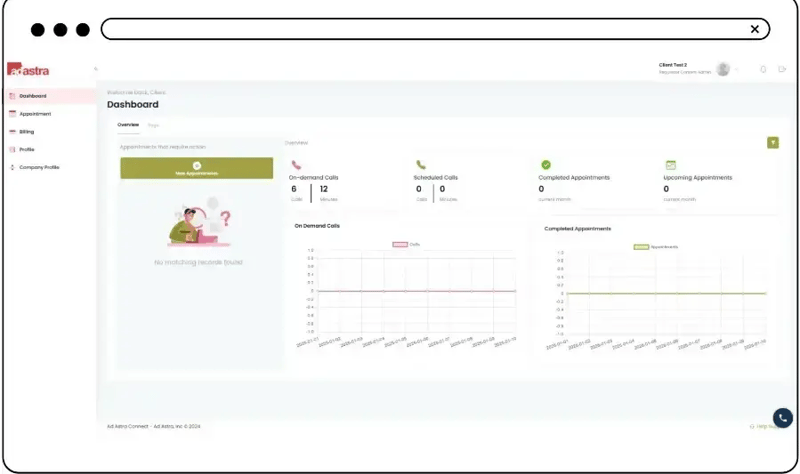Expand the account dropdown arrow

tap(737, 69)
